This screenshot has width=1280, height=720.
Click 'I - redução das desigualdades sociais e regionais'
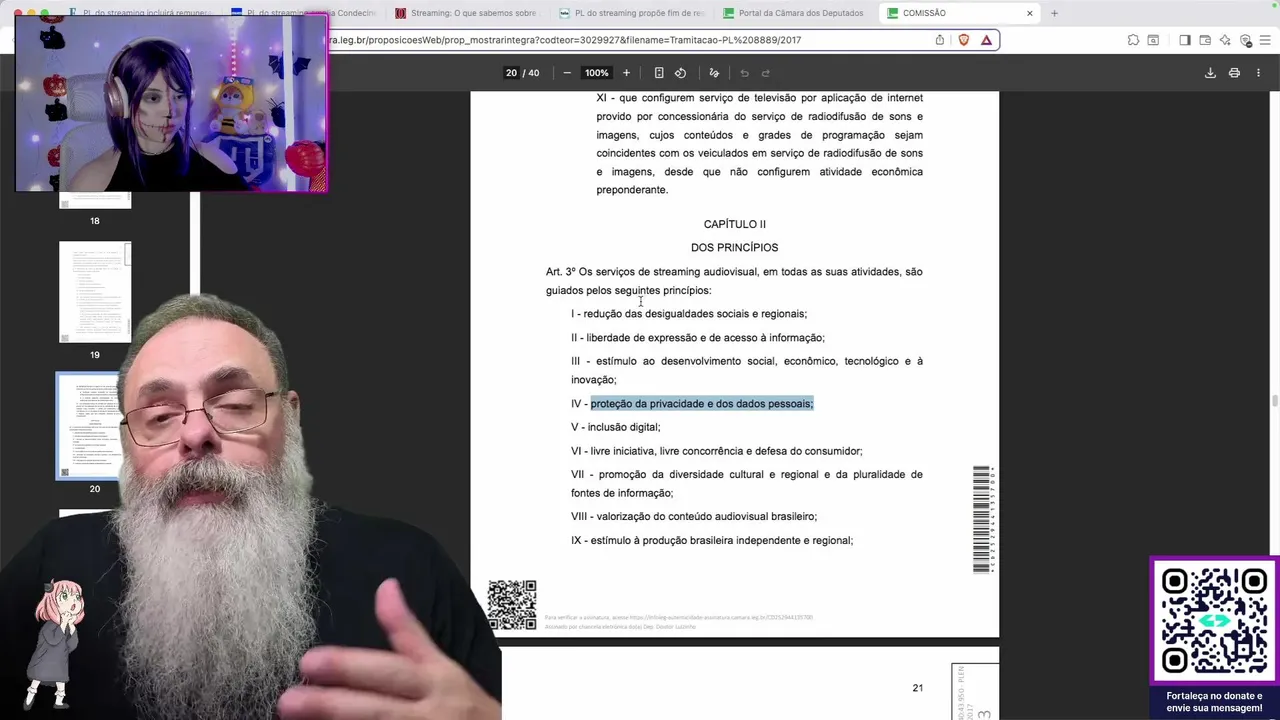[689, 314]
